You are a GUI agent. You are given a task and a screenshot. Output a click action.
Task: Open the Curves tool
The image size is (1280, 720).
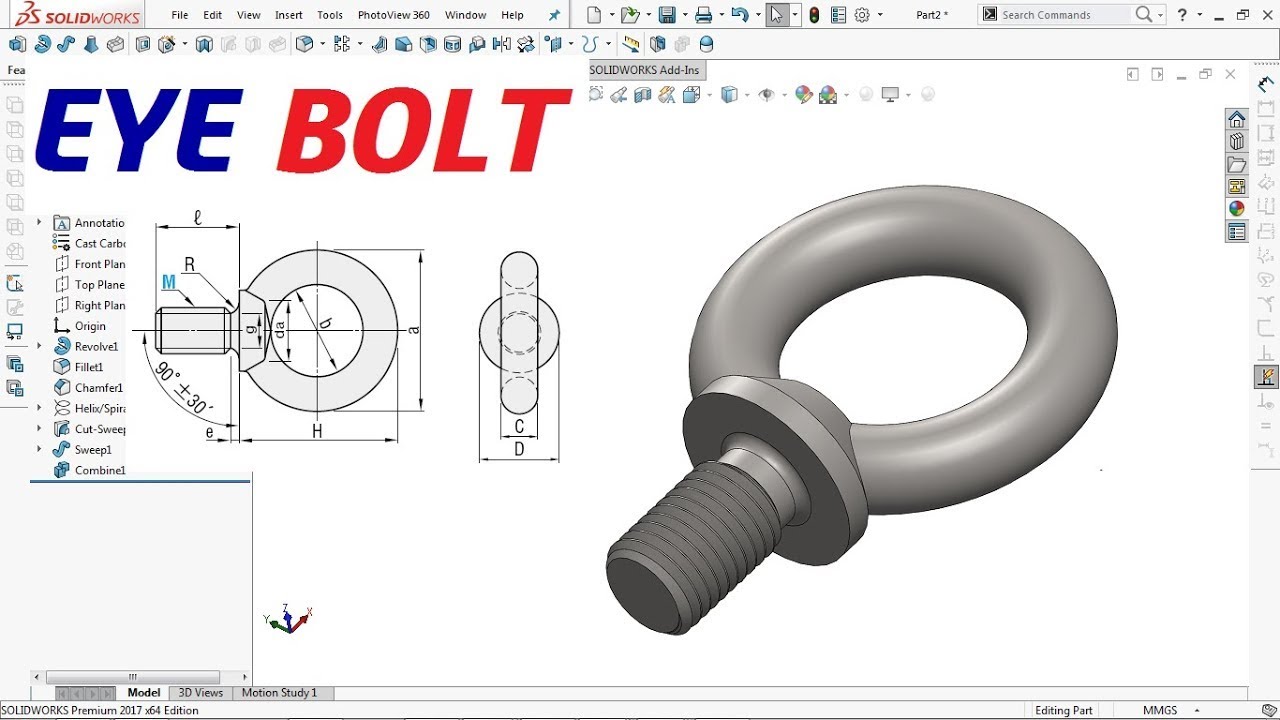[x=590, y=44]
